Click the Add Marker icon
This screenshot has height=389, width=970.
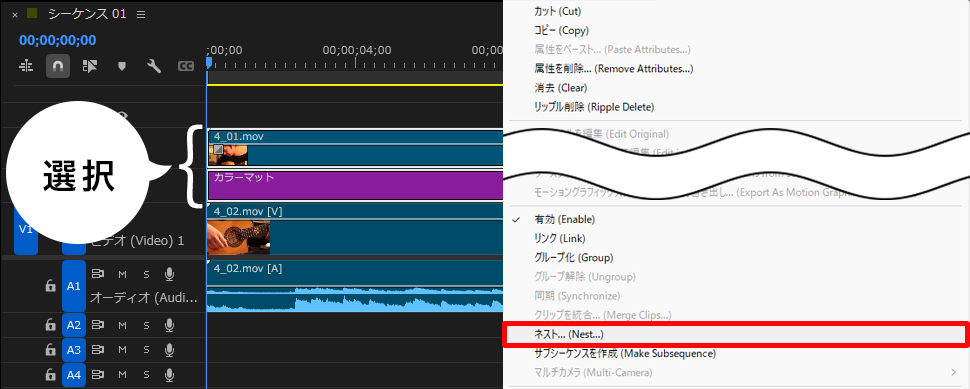122,66
